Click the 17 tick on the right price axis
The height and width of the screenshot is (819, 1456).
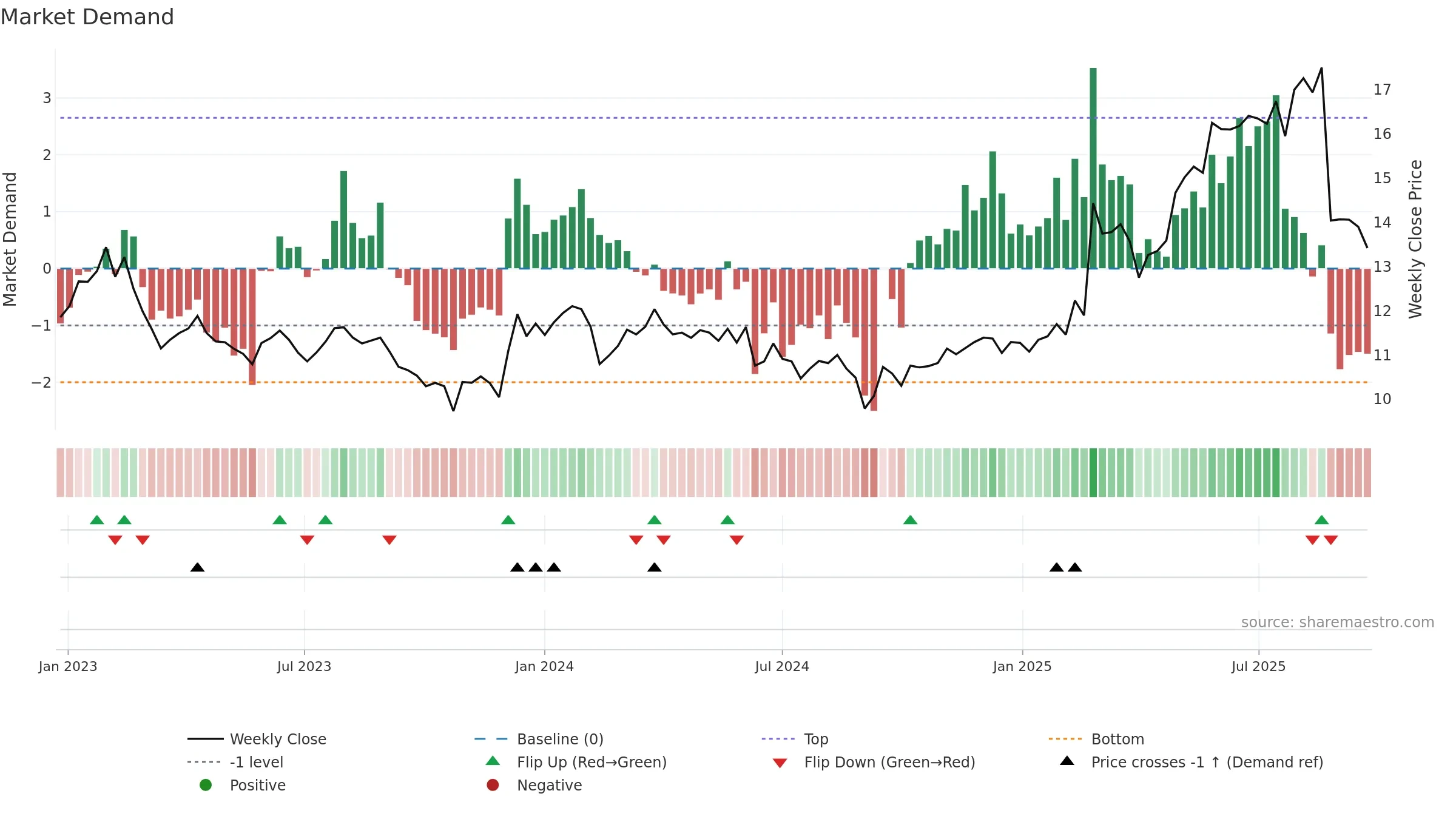pos(1382,90)
